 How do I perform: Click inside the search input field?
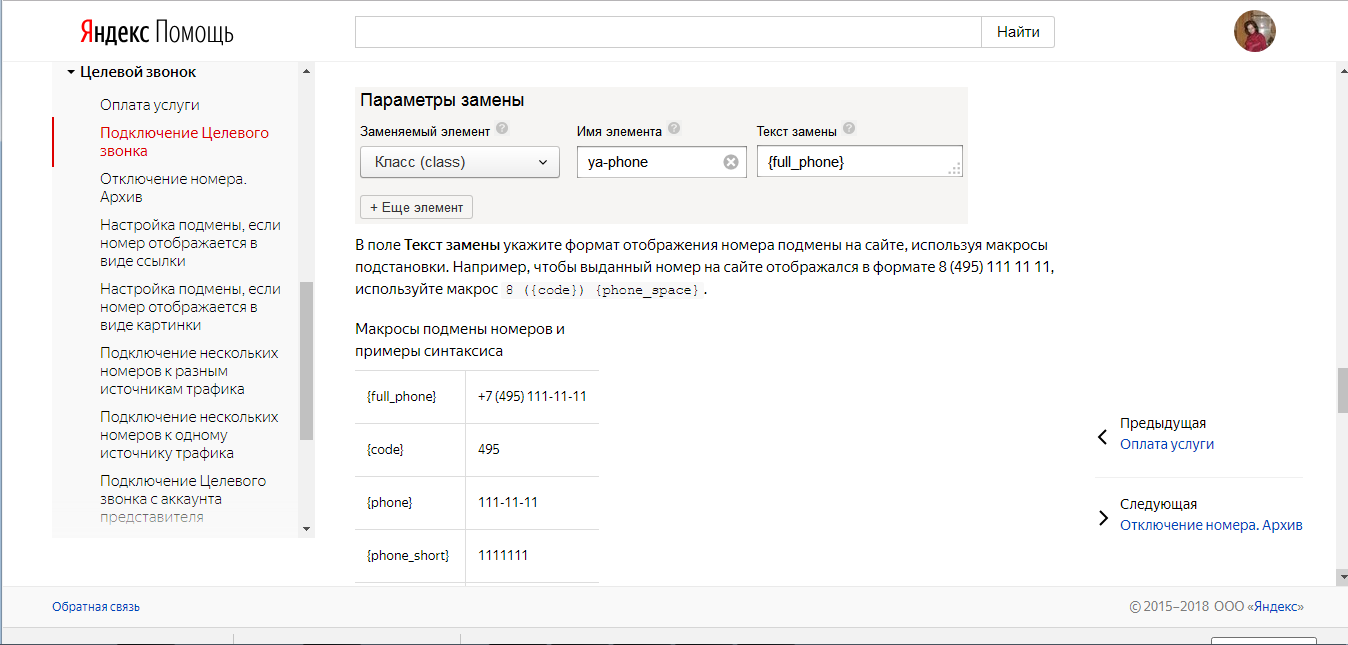coord(668,31)
